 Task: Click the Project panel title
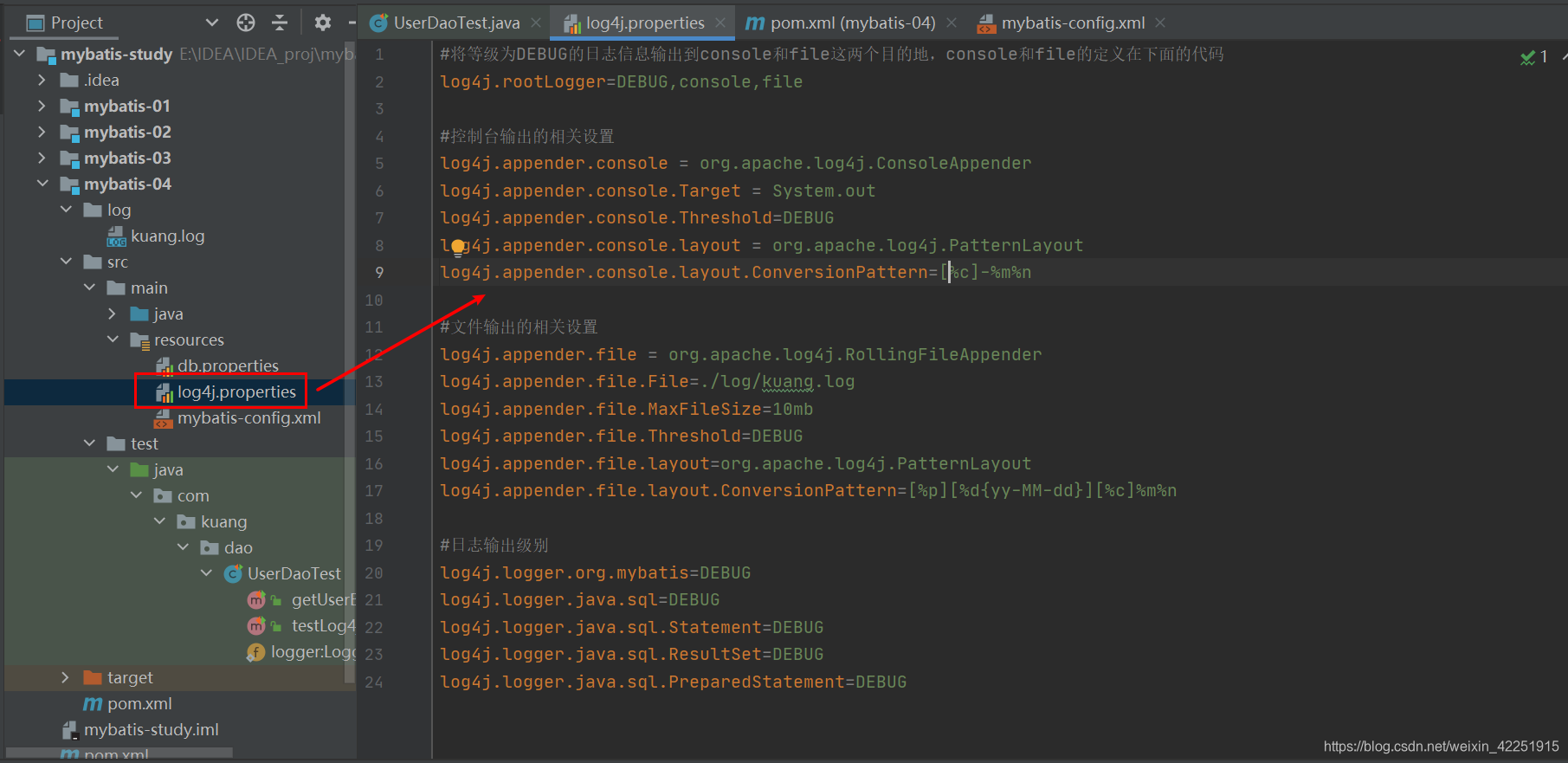(76, 23)
